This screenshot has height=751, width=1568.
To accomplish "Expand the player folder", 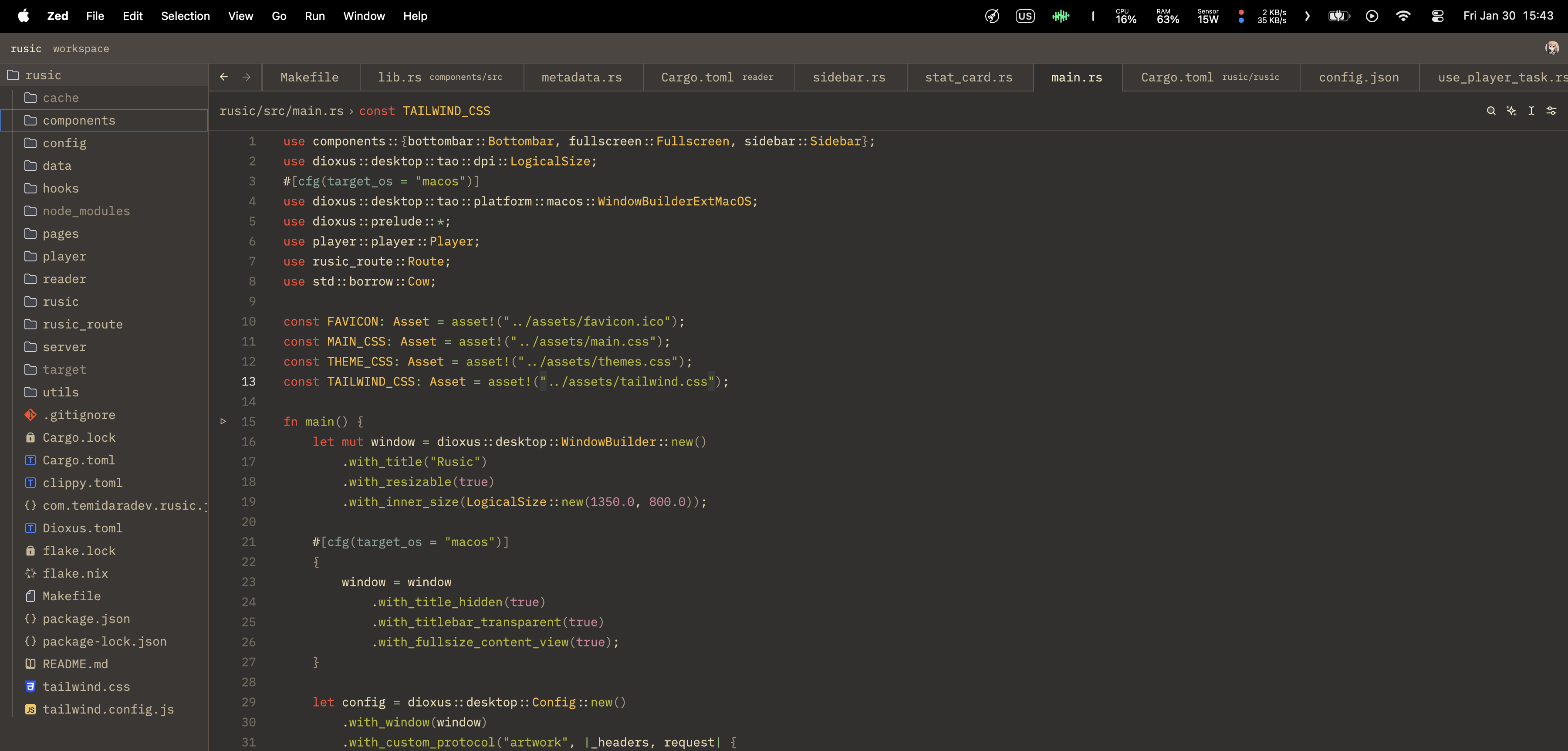I will click(64, 256).
